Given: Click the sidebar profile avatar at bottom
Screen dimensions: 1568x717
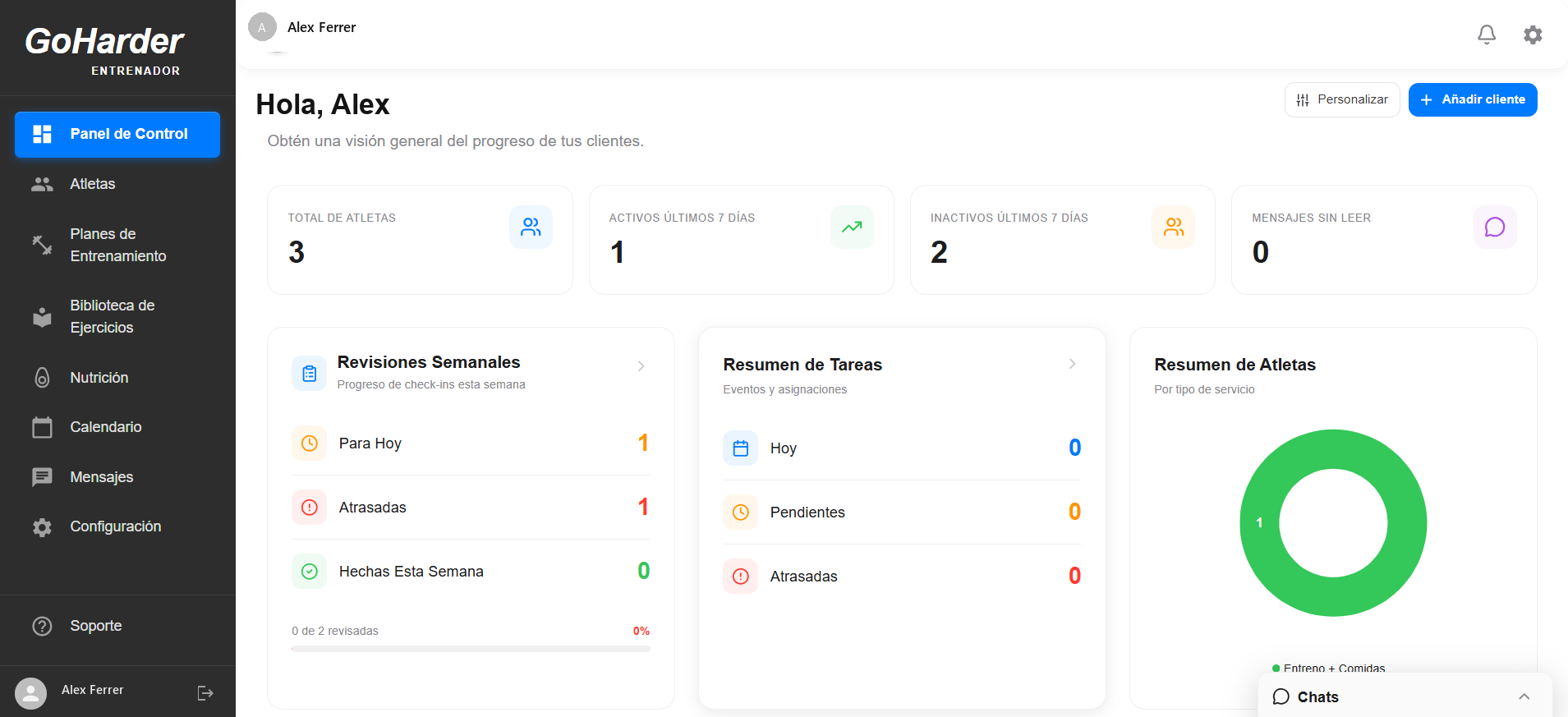Looking at the screenshot, I should click(31, 693).
